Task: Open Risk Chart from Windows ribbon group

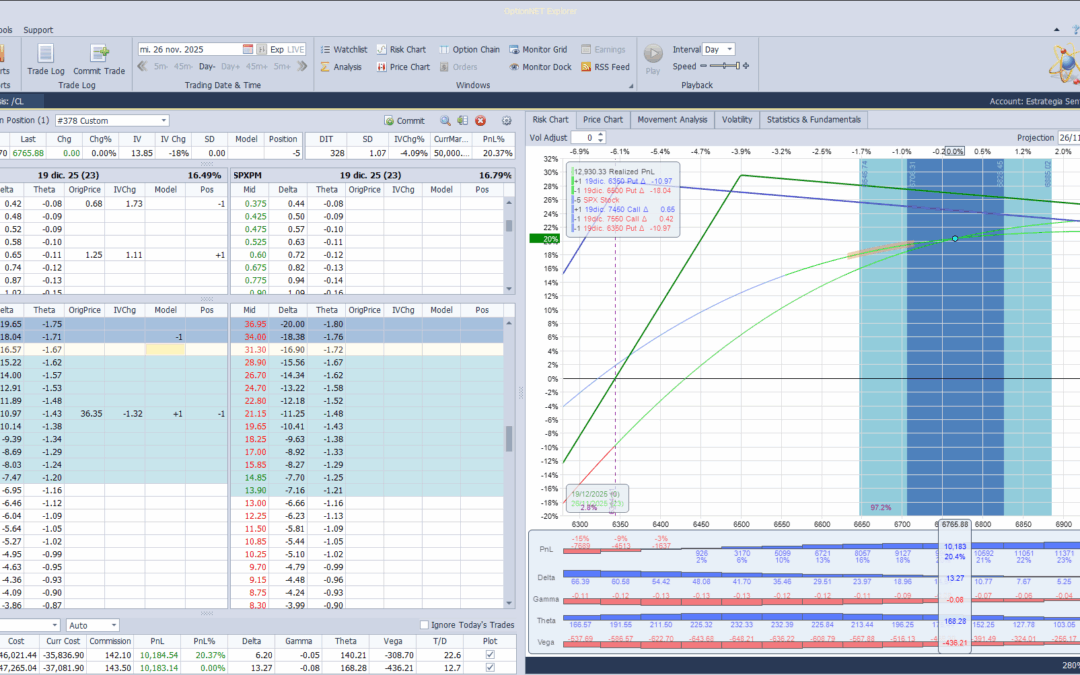Action: [x=401, y=50]
